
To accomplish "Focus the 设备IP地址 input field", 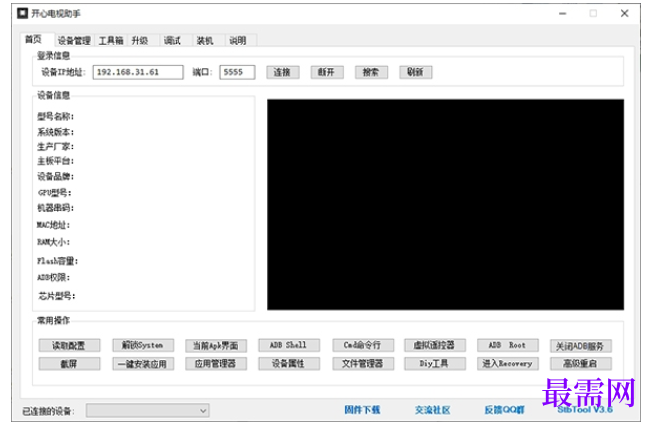I will [x=138, y=72].
